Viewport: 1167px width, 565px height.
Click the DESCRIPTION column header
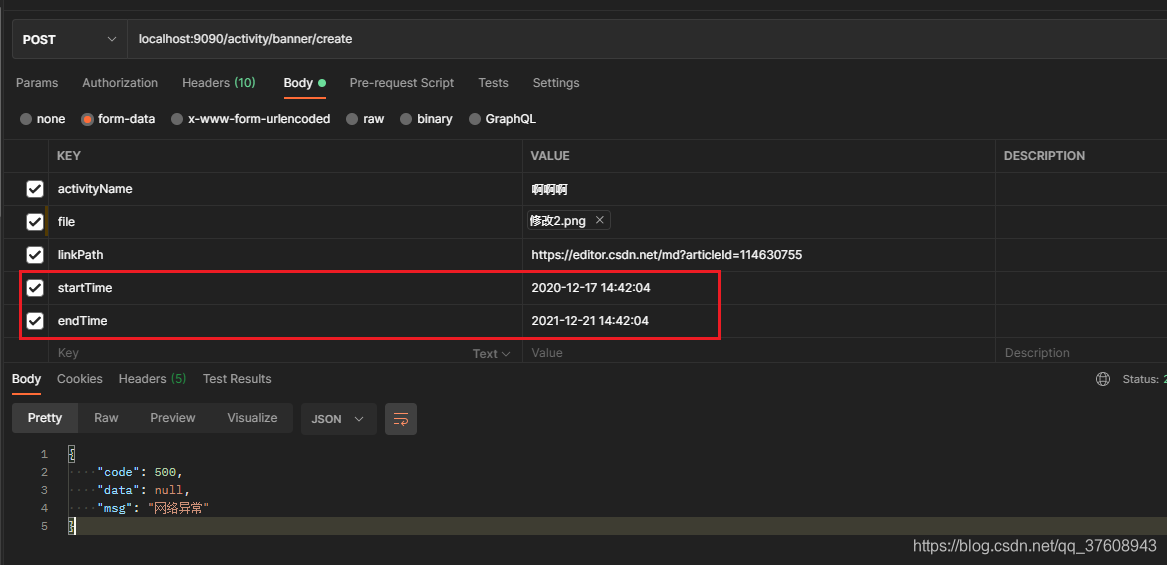click(x=1044, y=156)
